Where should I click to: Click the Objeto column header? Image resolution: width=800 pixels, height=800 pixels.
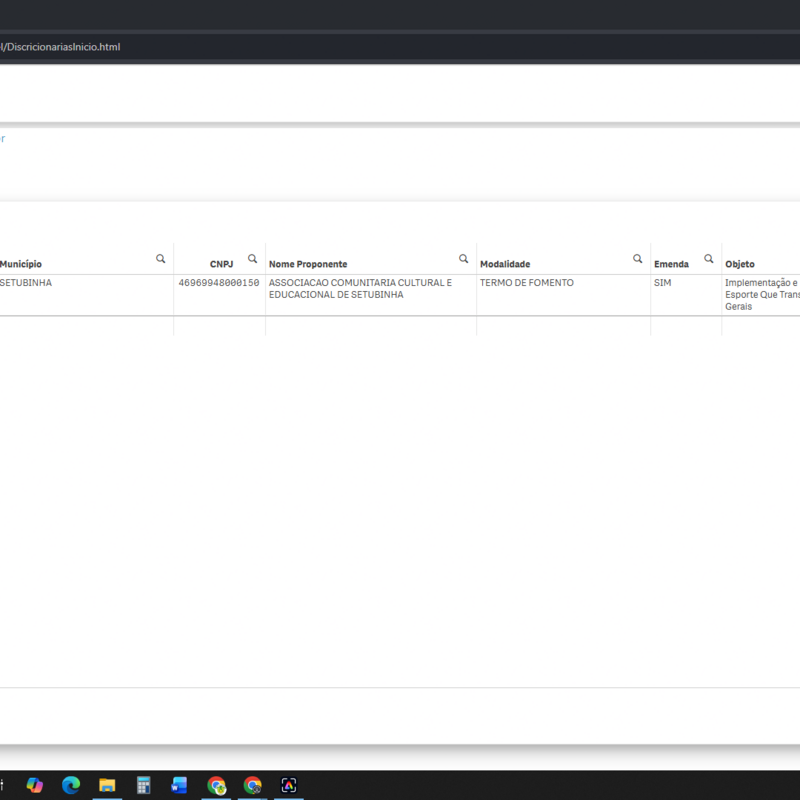740,264
